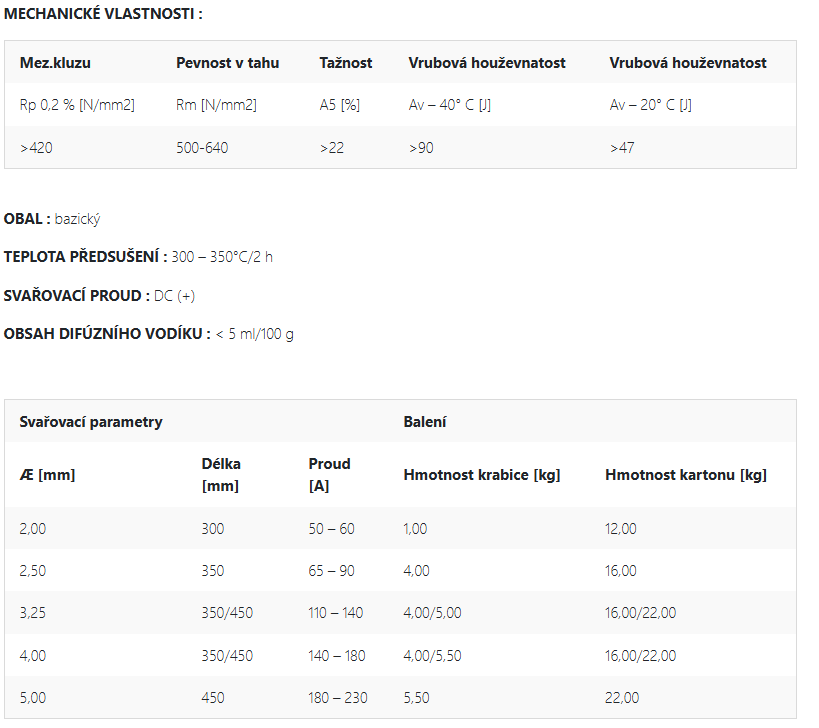
Task: Select the "Hmotnost kartonu [kg]" column header
Action: 685,475
